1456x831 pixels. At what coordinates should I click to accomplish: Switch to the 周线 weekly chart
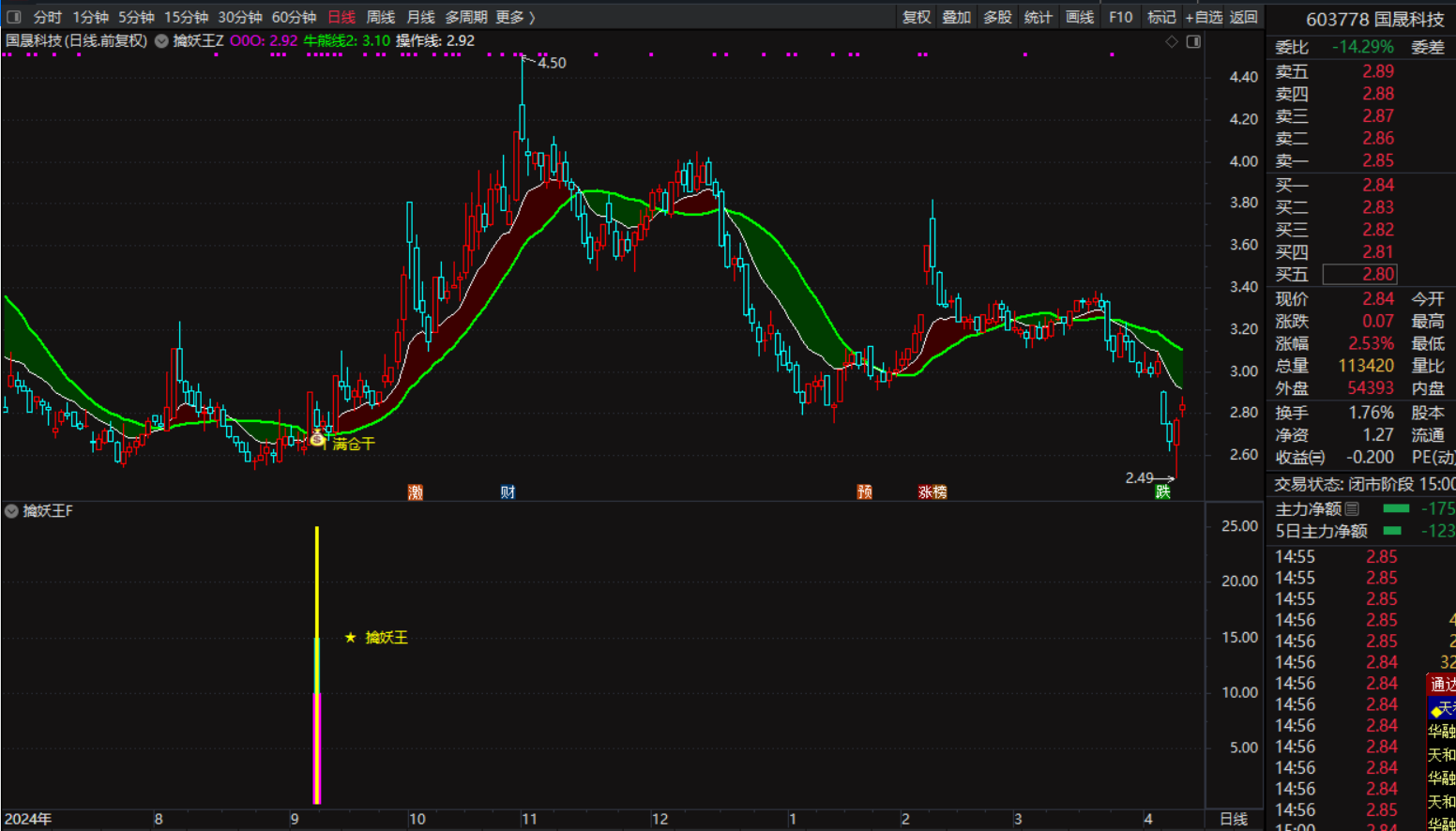pyautogui.click(x=380, y=17)
